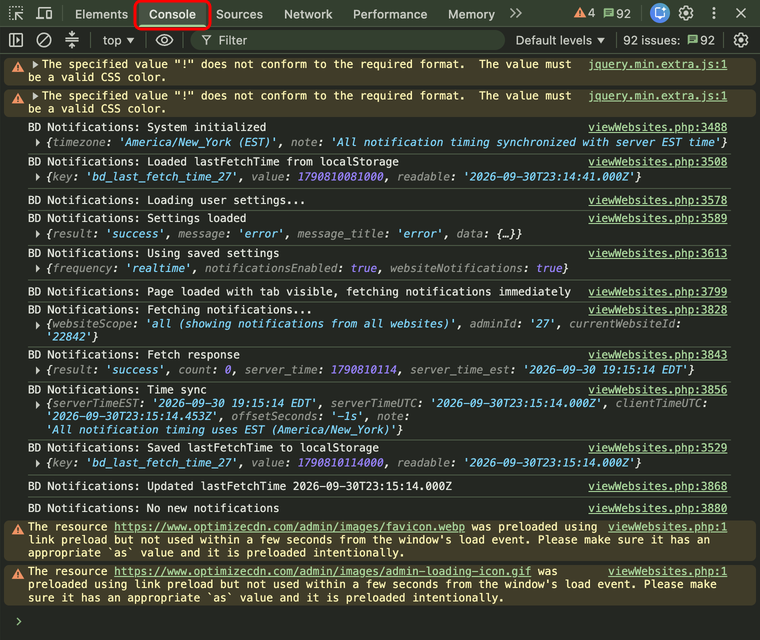
Task: Close the DevTools panel
Action: (x=741, y=14)
